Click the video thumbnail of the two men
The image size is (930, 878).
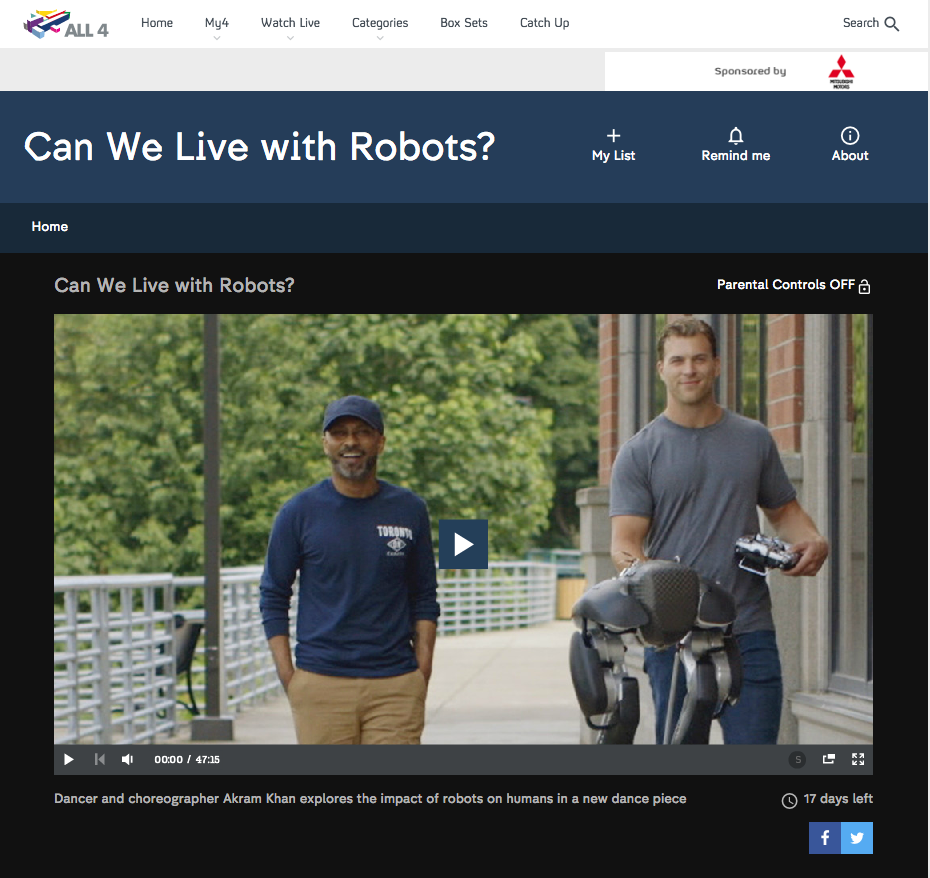pyautogui.click(x=463, y=529)
